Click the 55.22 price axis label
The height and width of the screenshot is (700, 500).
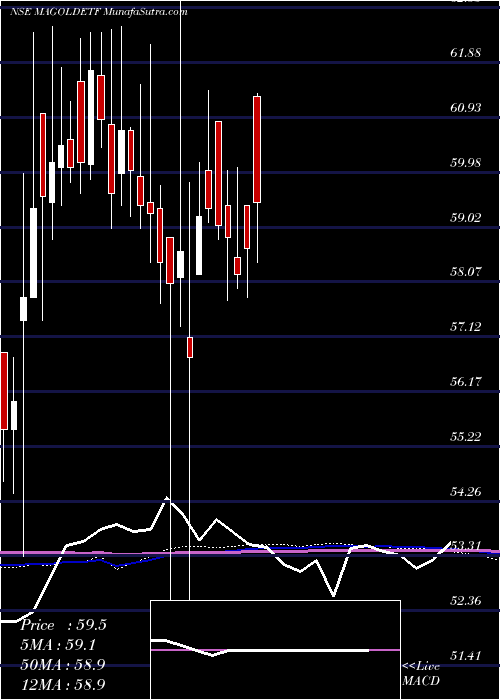coord(465,436)
